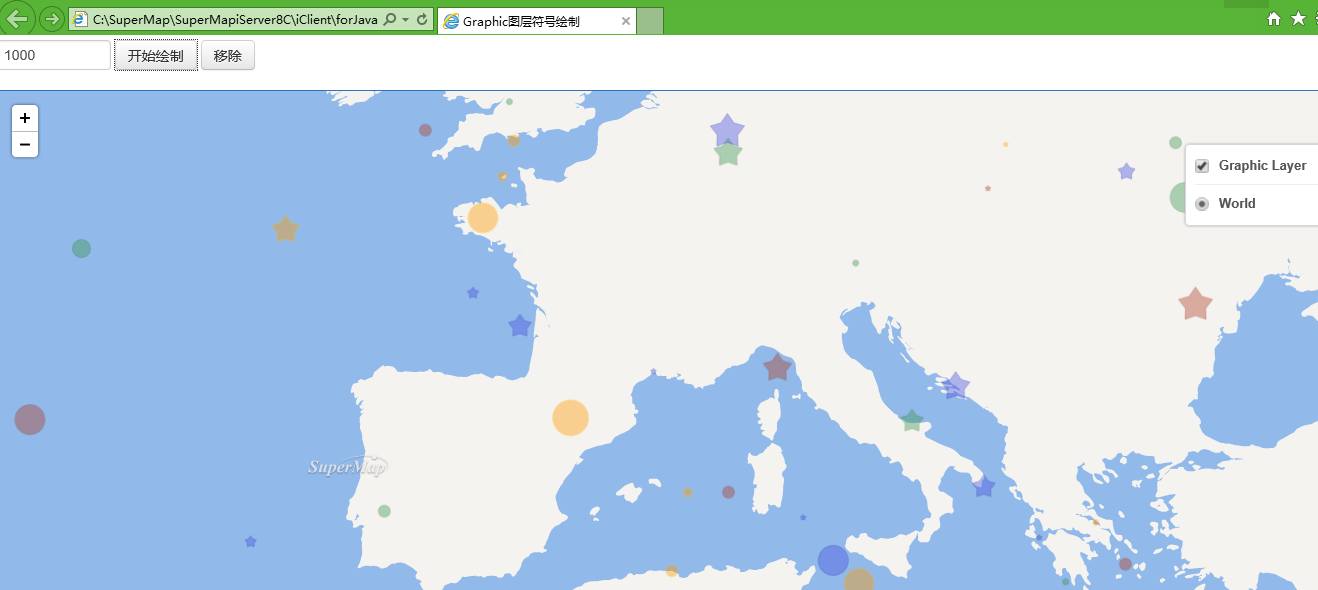Click the green star below the purple star
Screen dimensions: 1318x590
(728, 153)
